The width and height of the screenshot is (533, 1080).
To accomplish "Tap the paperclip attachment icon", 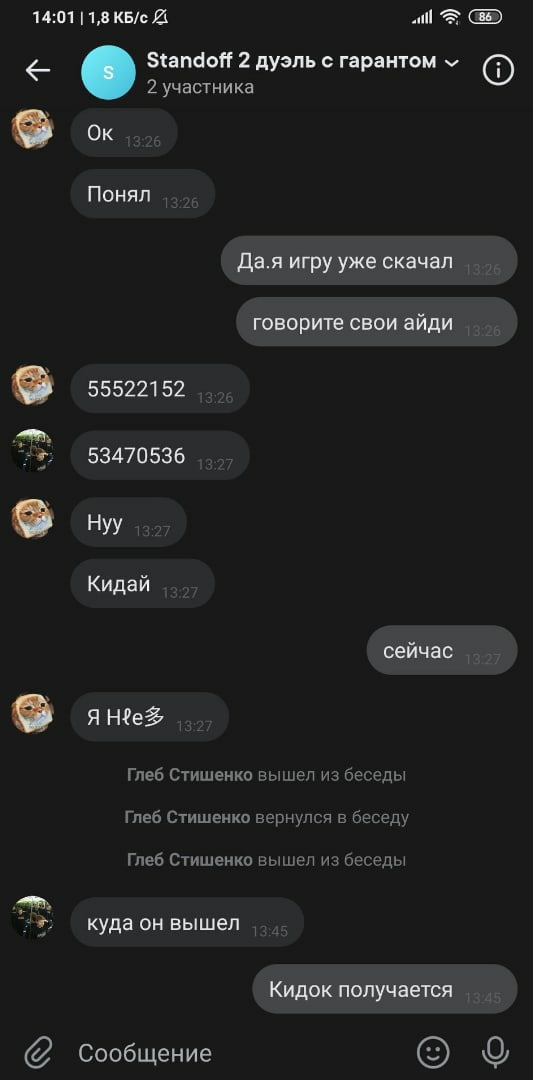I will 39,1053.
